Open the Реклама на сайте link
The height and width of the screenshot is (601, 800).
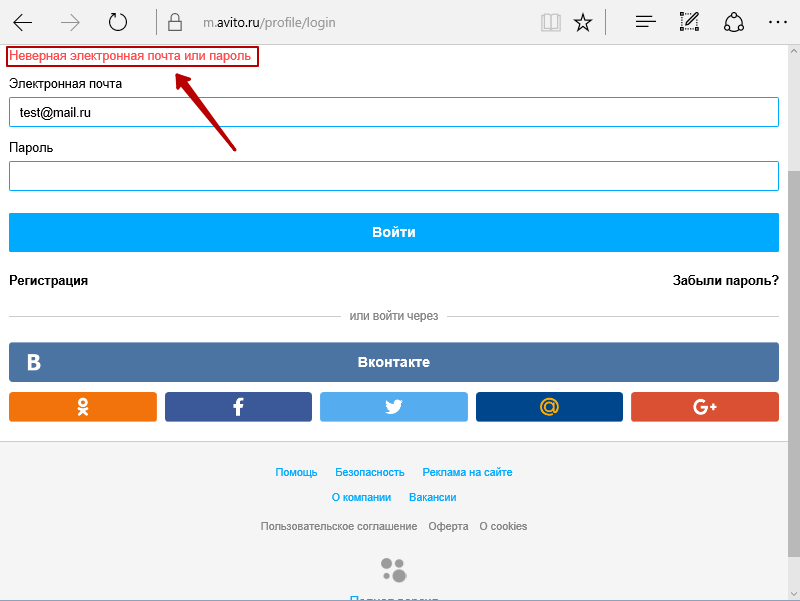(x=467, y=472)
